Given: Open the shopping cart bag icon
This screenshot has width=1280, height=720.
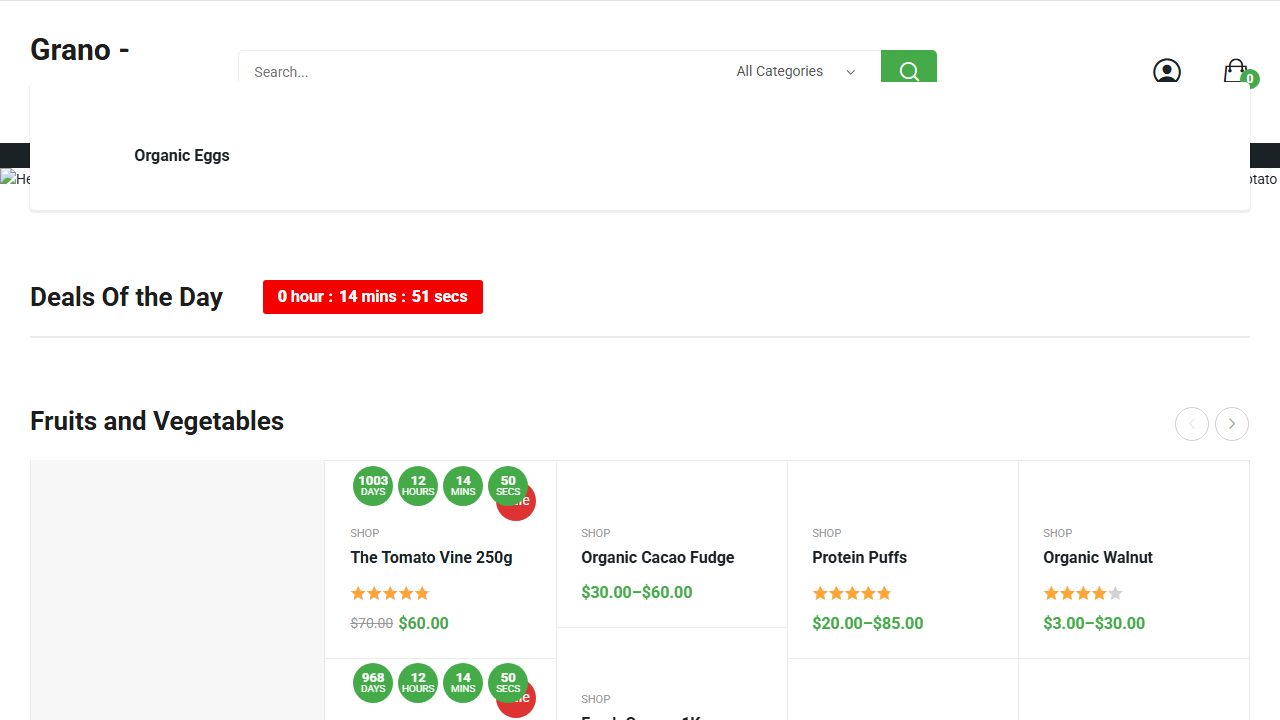Looking at the screenshot, I should pos(1236,71).
